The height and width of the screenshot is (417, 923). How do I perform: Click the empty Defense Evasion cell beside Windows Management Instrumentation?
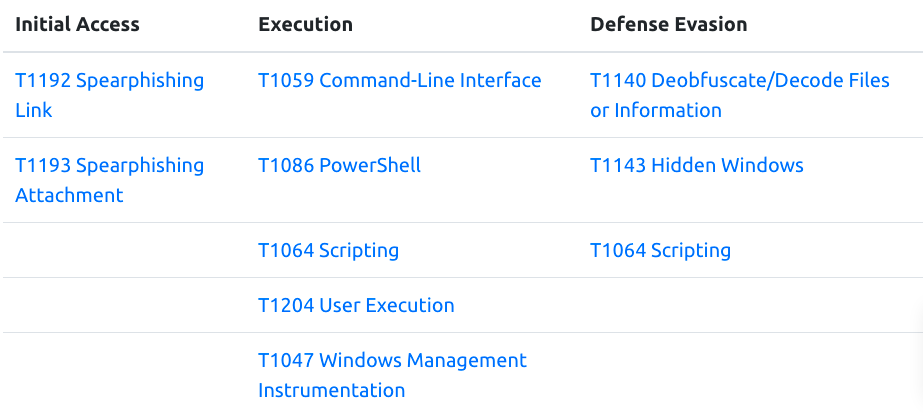click(748, 375)
